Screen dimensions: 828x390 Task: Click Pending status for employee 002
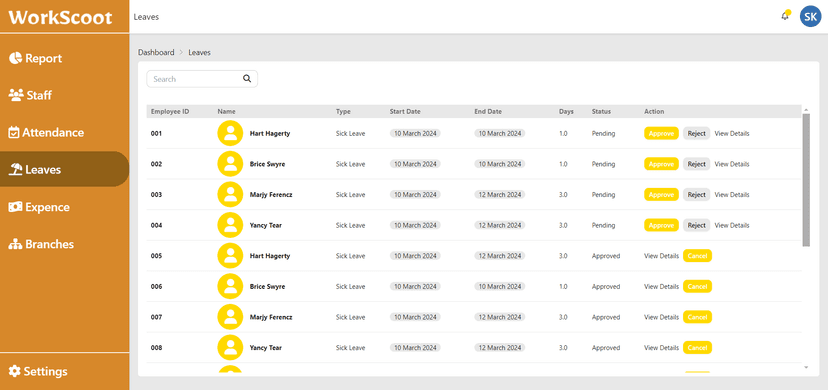pos(603,164)
